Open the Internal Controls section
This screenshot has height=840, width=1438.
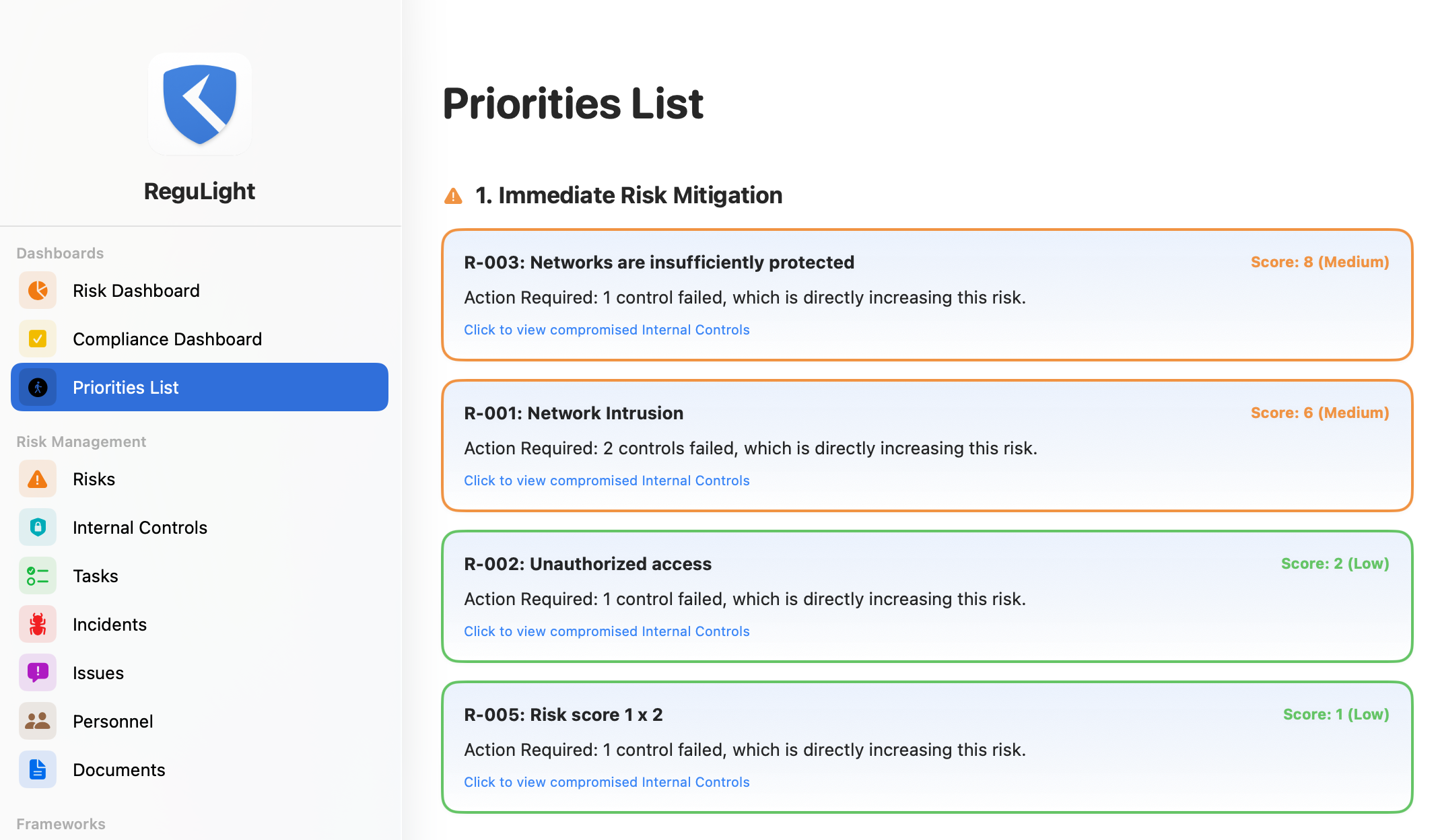coord(140,528)
